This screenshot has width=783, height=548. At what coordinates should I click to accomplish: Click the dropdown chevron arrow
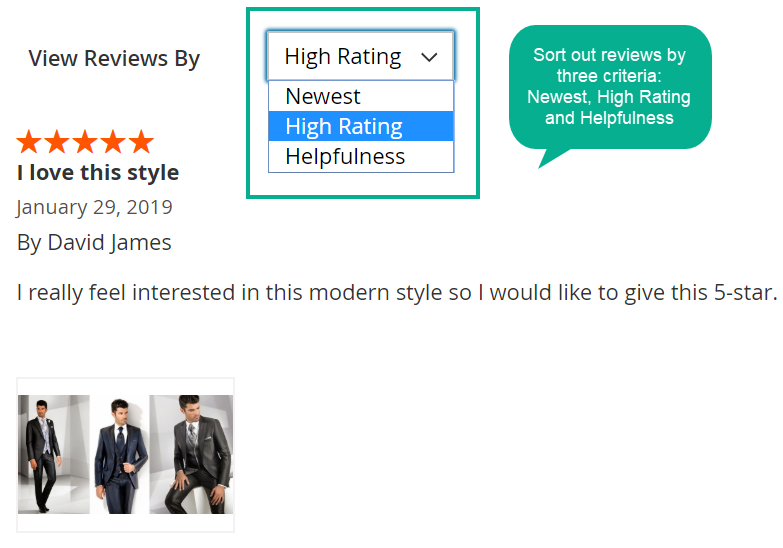[429, 57]
